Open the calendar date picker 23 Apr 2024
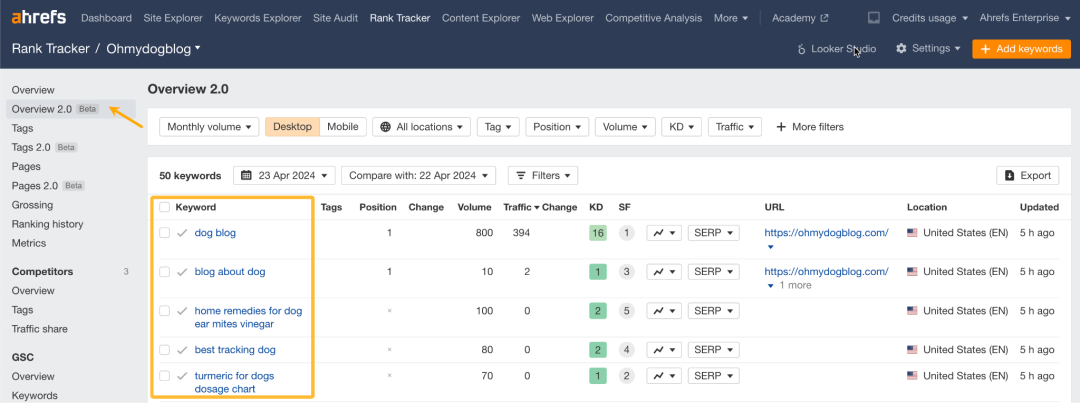This screenshot has height=403, width=1080. tap(284, 176)
